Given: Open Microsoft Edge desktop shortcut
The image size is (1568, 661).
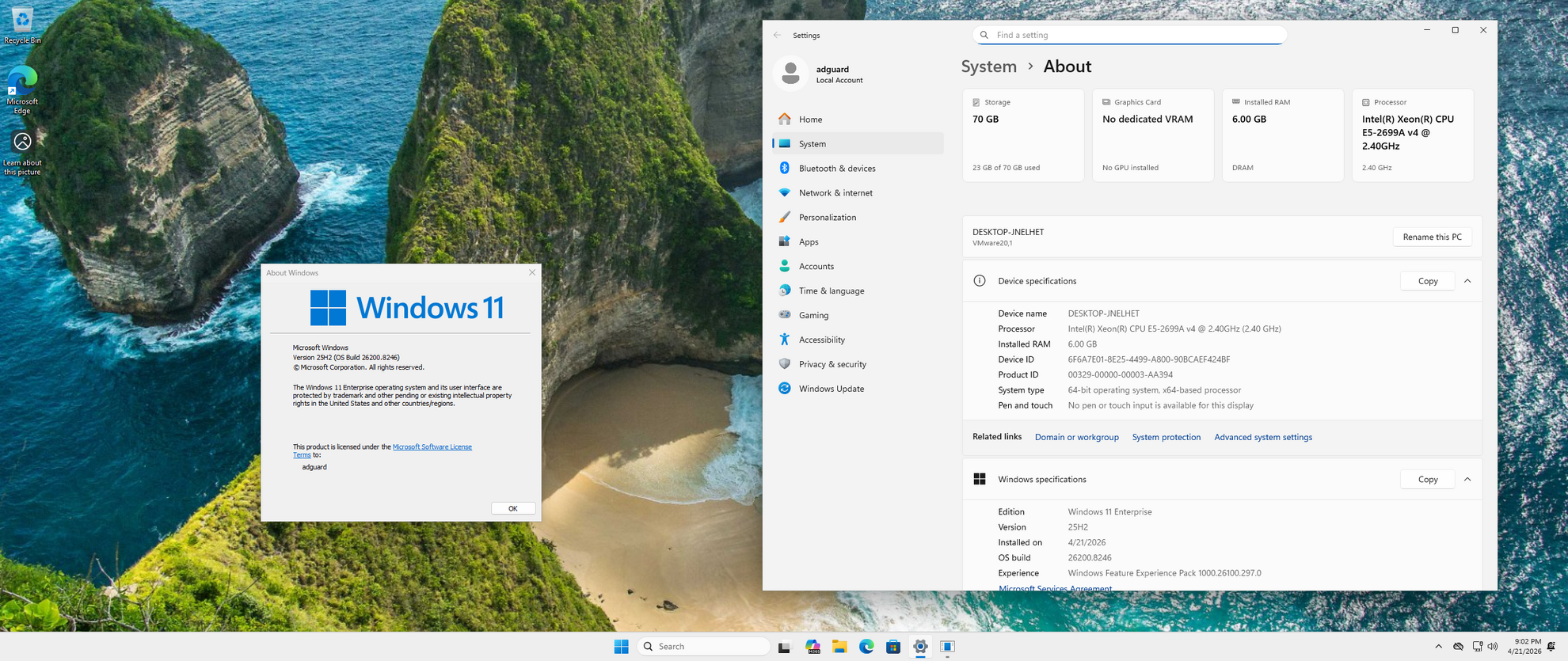Looking at the screenshot, I should coord(22,87).
